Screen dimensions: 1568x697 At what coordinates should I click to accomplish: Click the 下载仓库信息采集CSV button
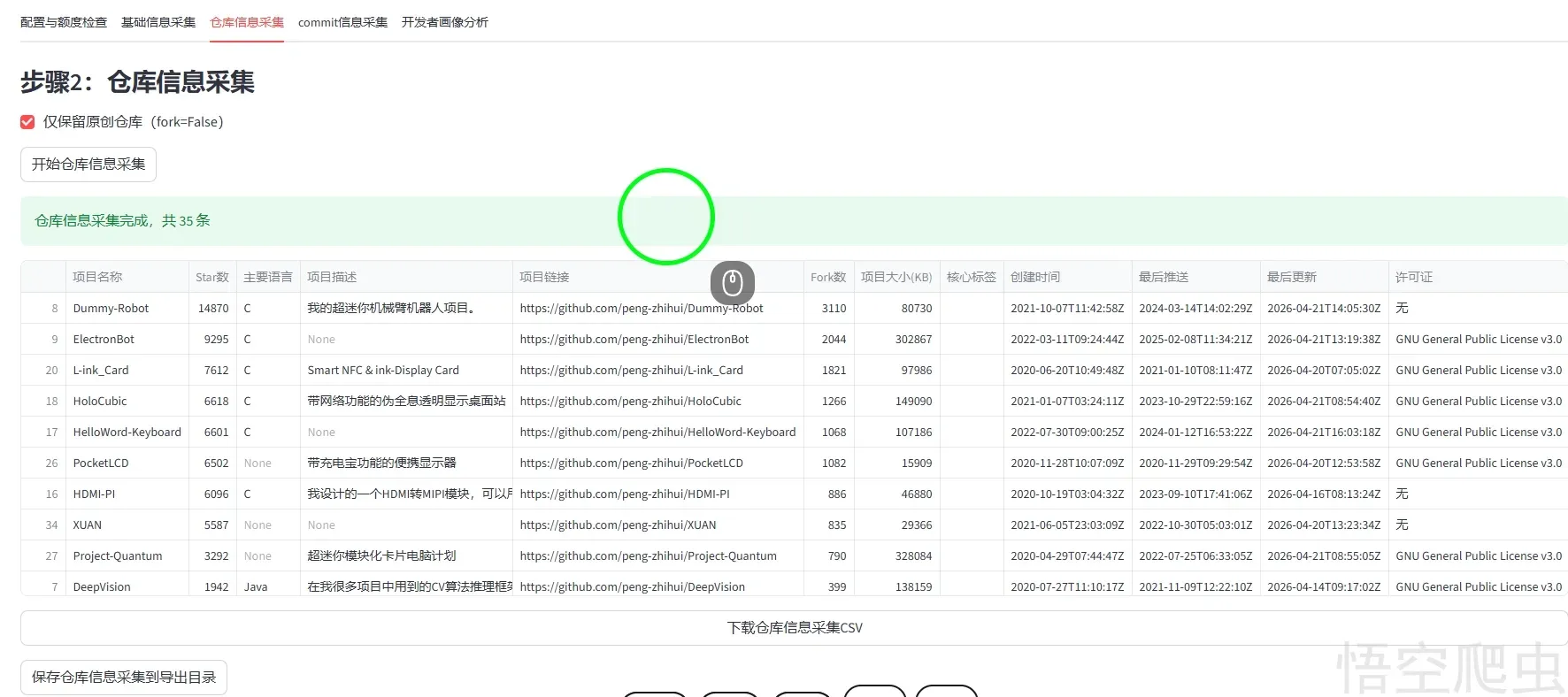(x=794, y=628)
